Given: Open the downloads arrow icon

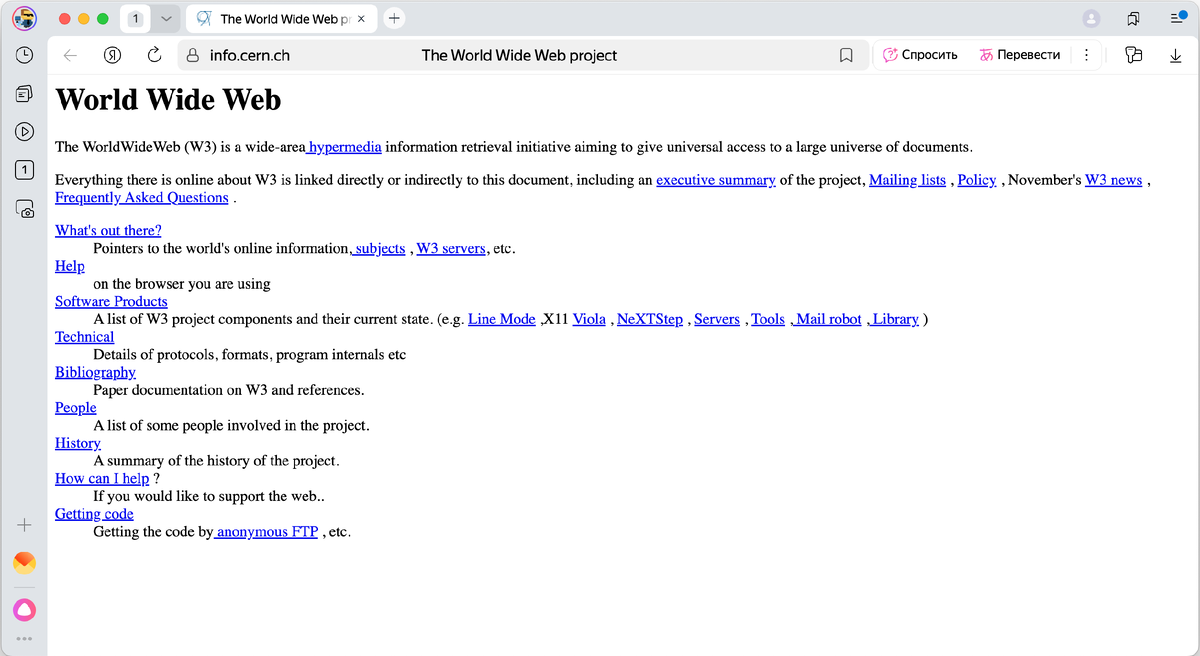Looking at the screenshot, I should (1175, 56).
